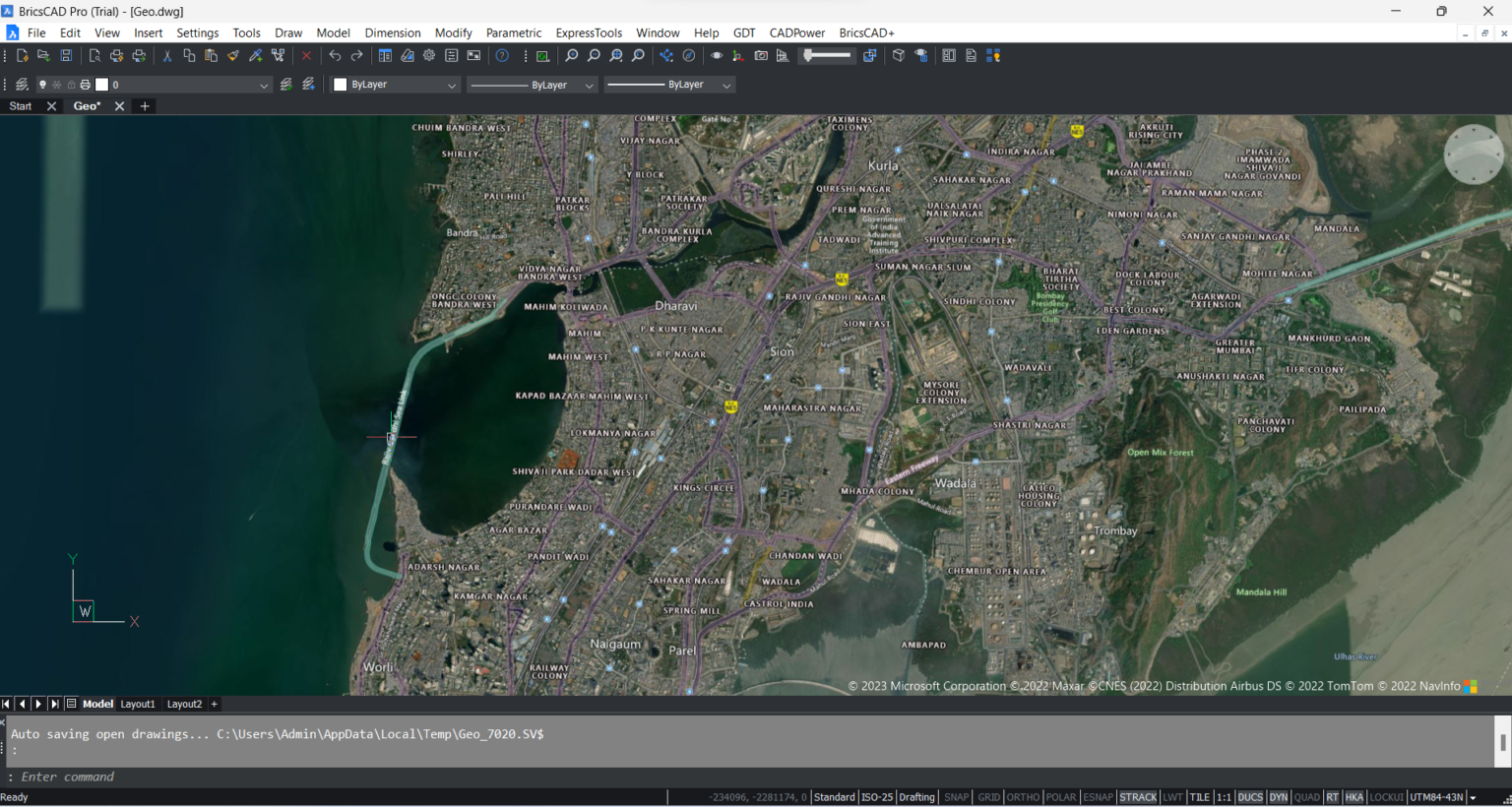Enable SNAP mode in the status bar
Viewport: 1512px width, 807px height.
[x=956, y=797]
